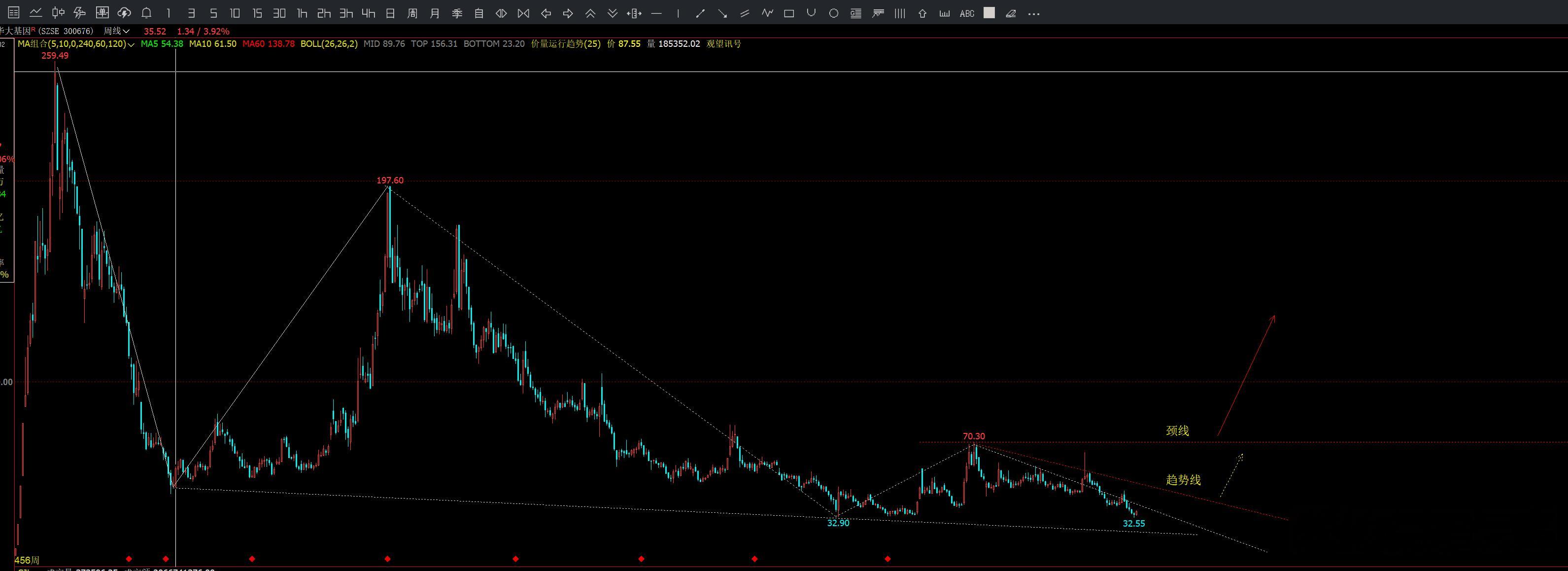Click the 32.55 low price label
The width and height of the screenshot is (1568, 571).
(x=1134, y=524)
